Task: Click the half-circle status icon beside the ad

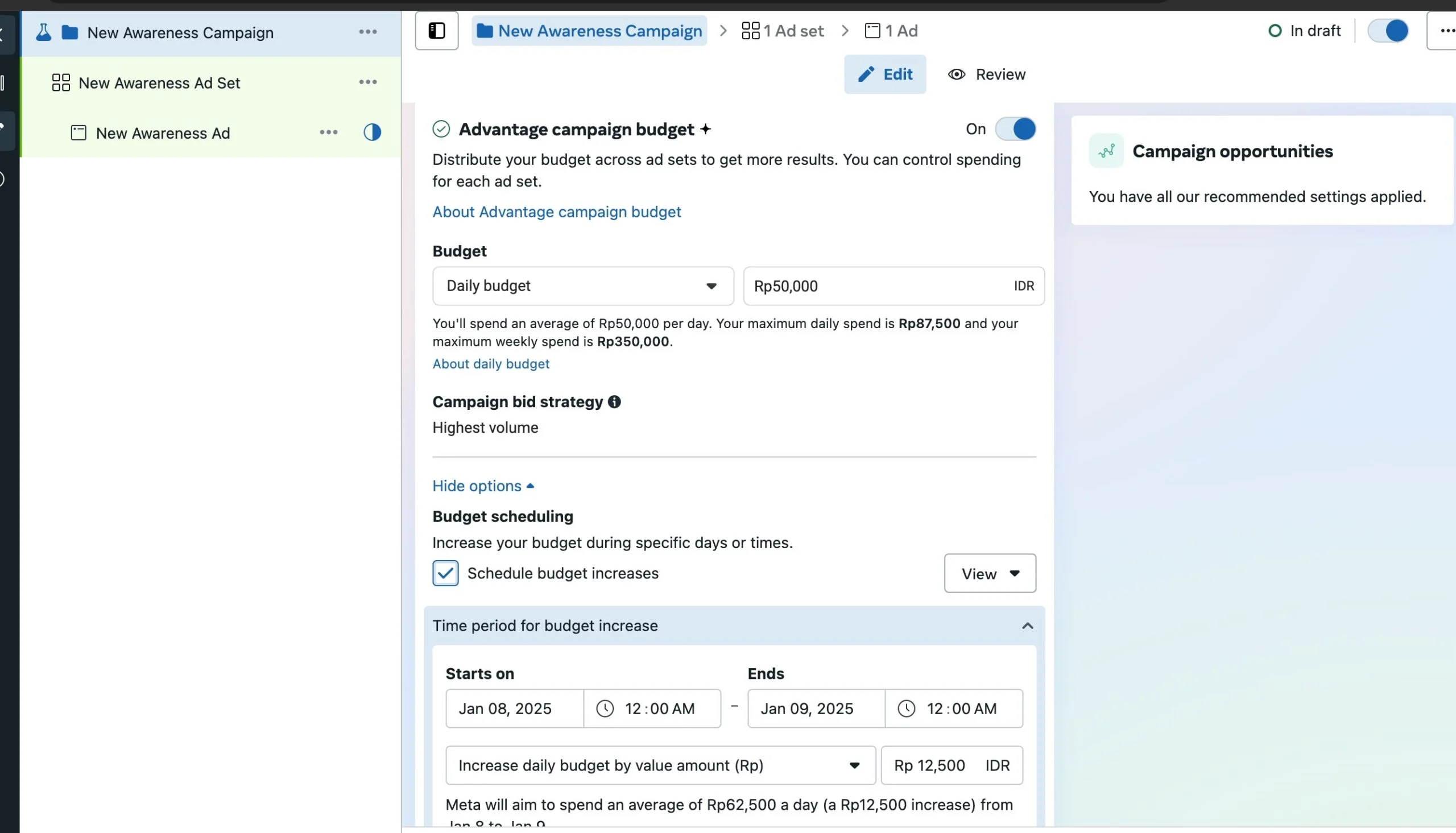Action: click(372, 132)
